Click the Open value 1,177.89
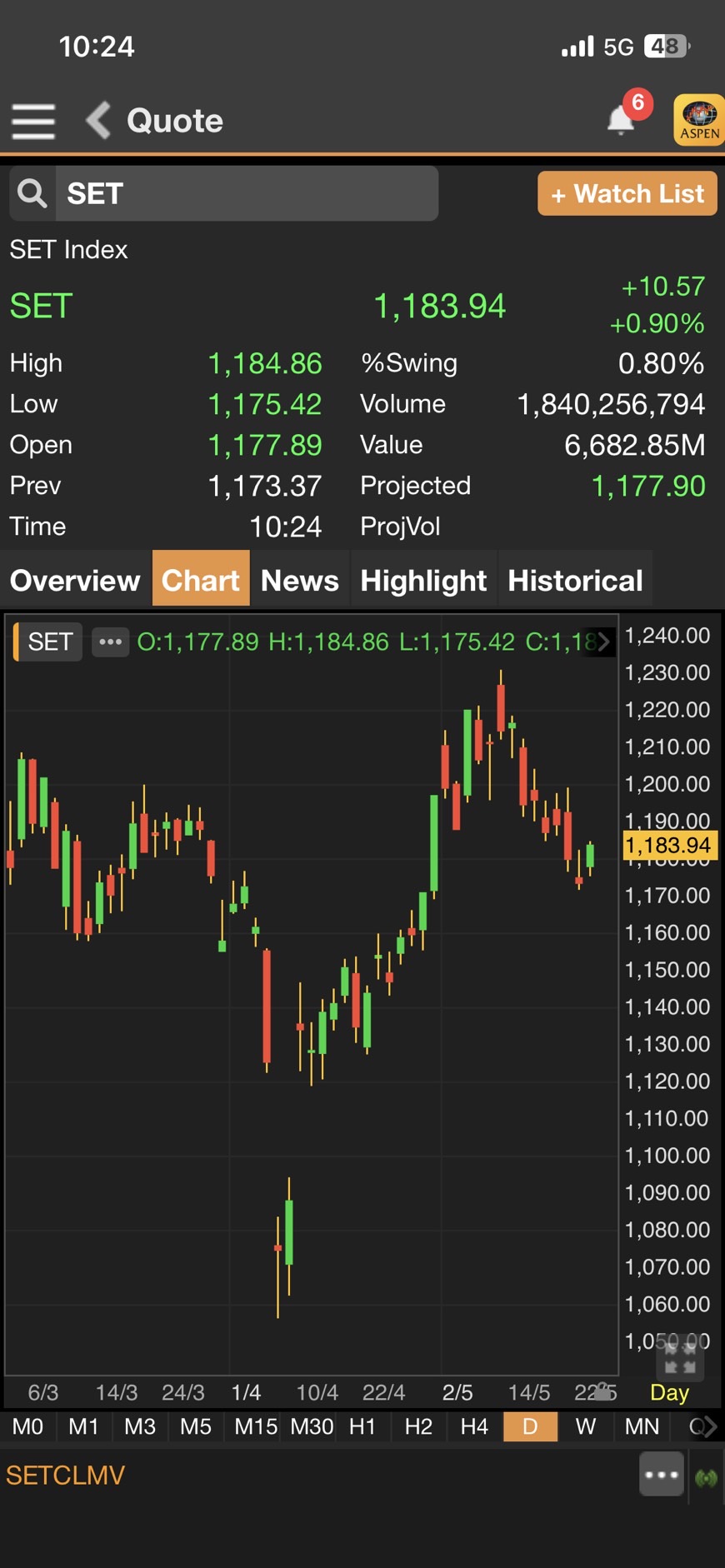Screen dimensions: 725x1568 click(x=264, y=445)
